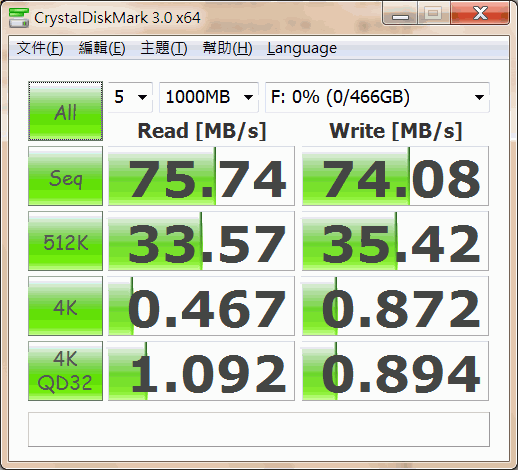The height and width of the screenshot is (470, 518).
Task: Start the 4K QD32 benchmark test
Action: pyautogui.click(x=65, y=371)
